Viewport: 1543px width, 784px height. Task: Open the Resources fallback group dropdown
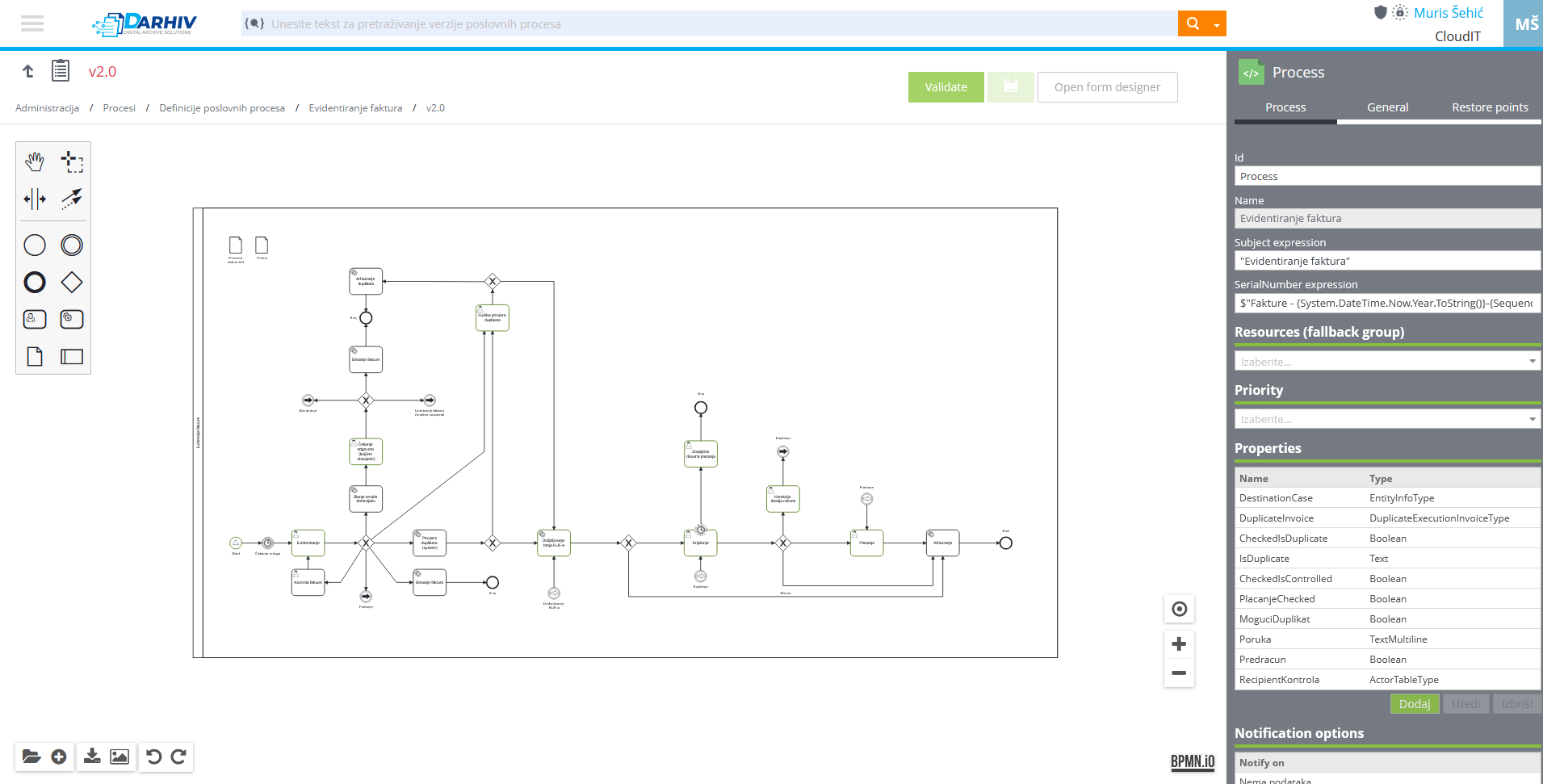coord(1387,361)
